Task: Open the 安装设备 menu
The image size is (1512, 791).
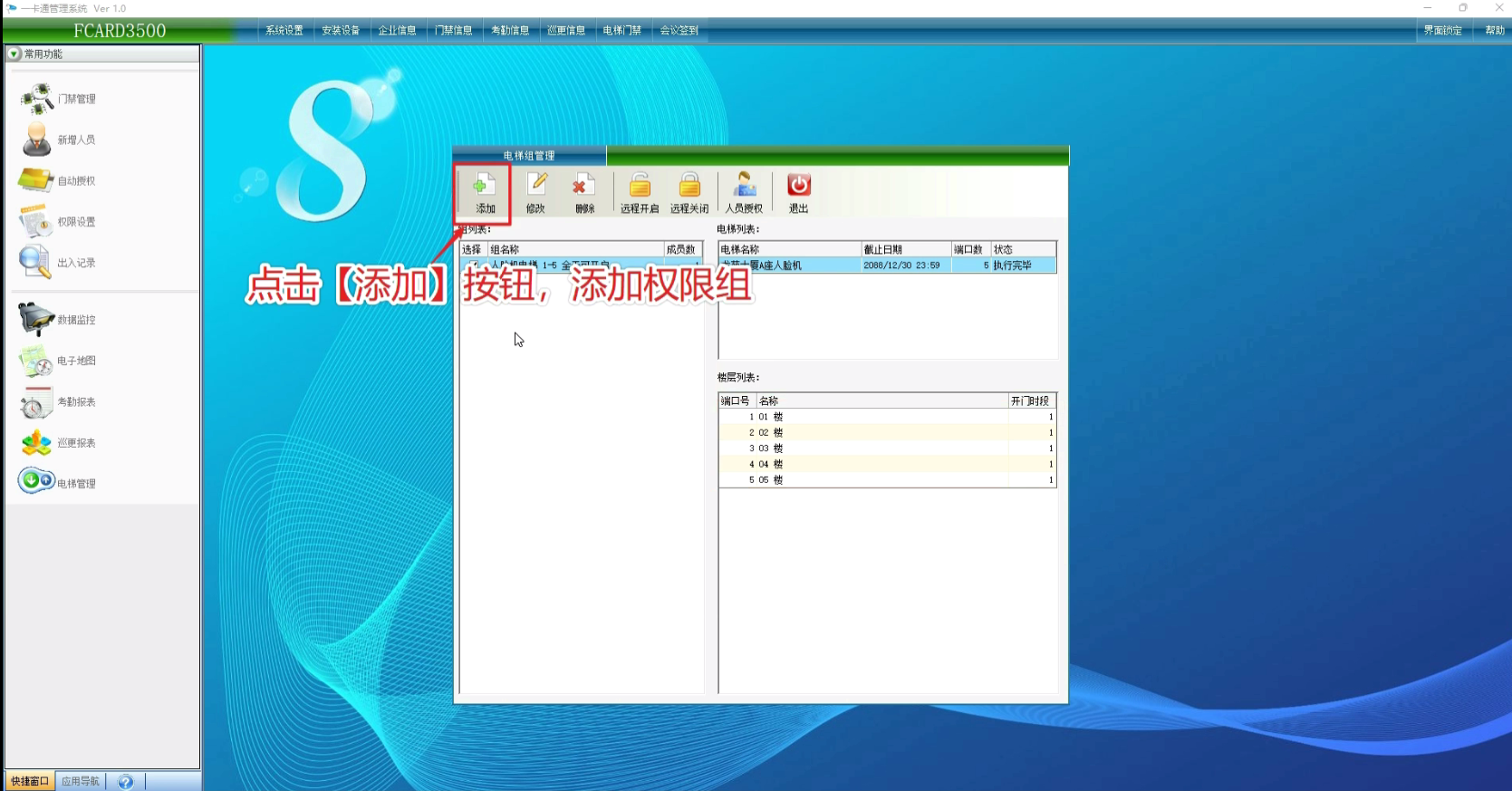Action: tap(341, 31)
